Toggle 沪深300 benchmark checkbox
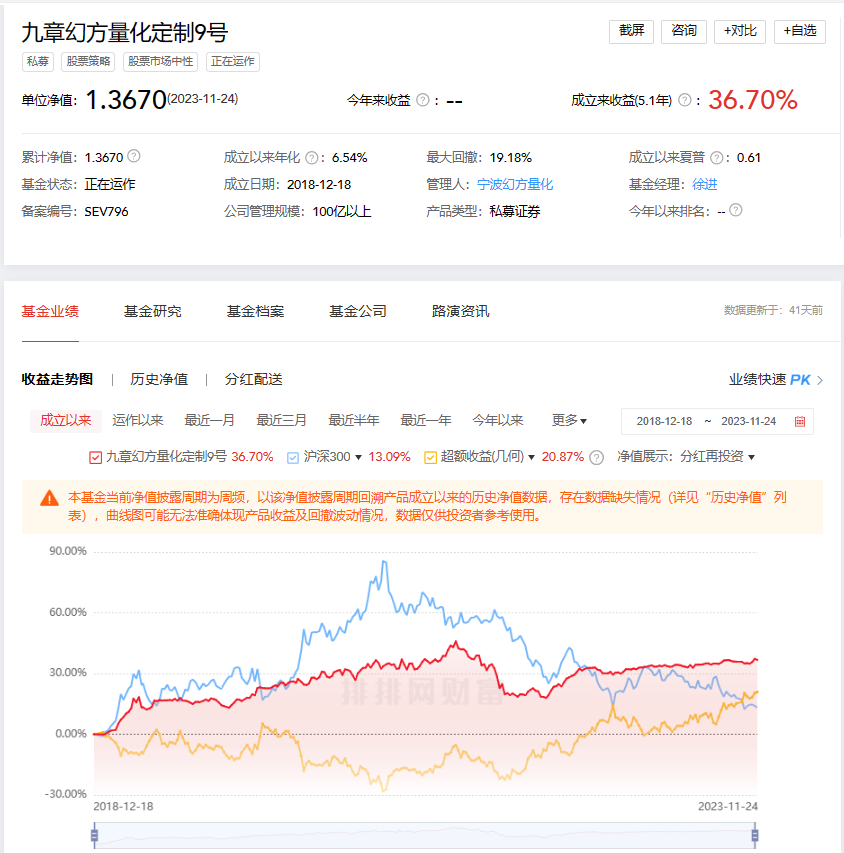This screenshot has width=844, height=853. pos(293,458)
